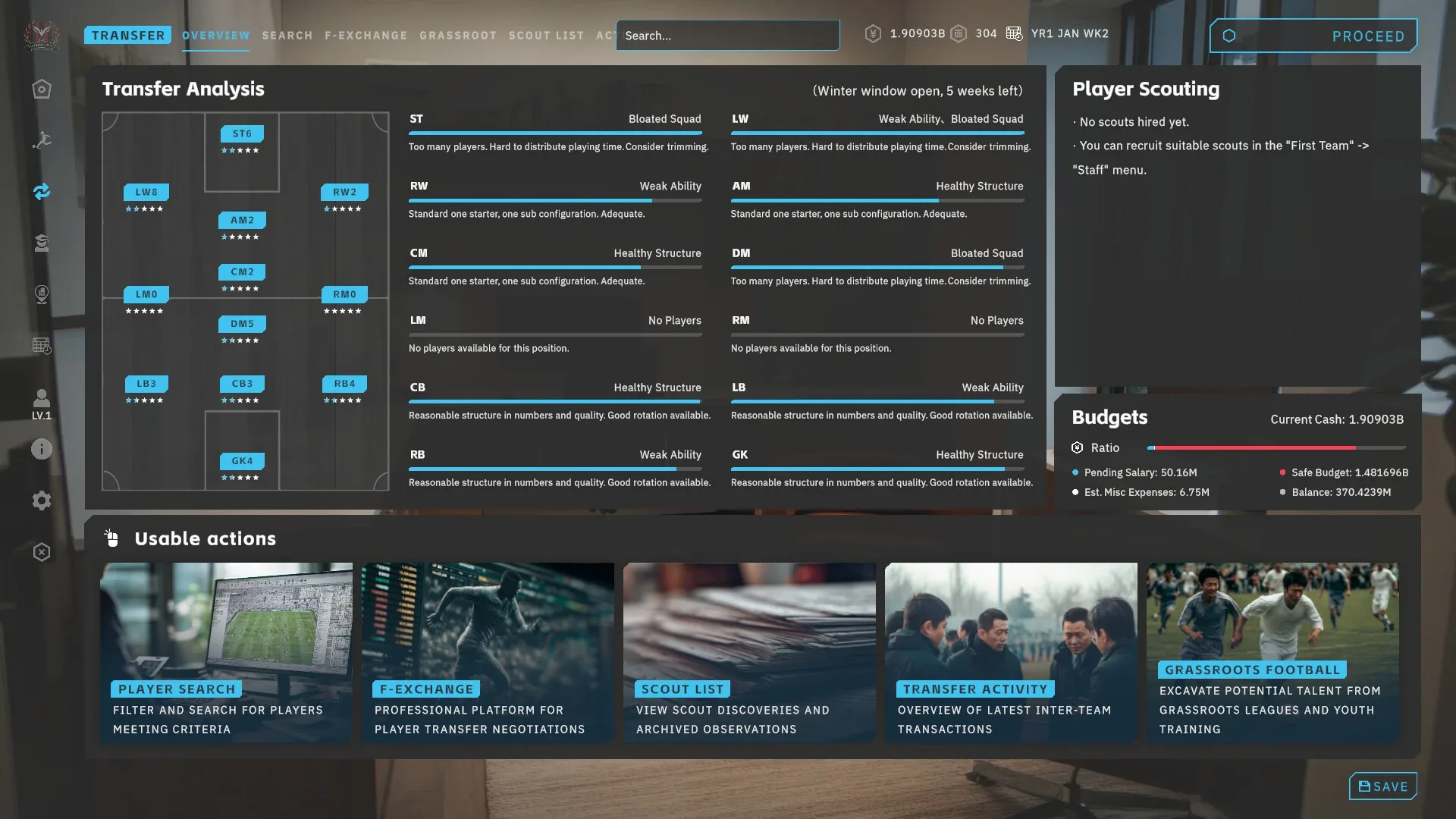The image size is (1456, 819).
Task: Click the club crest logo
Action: click(42, 36)
